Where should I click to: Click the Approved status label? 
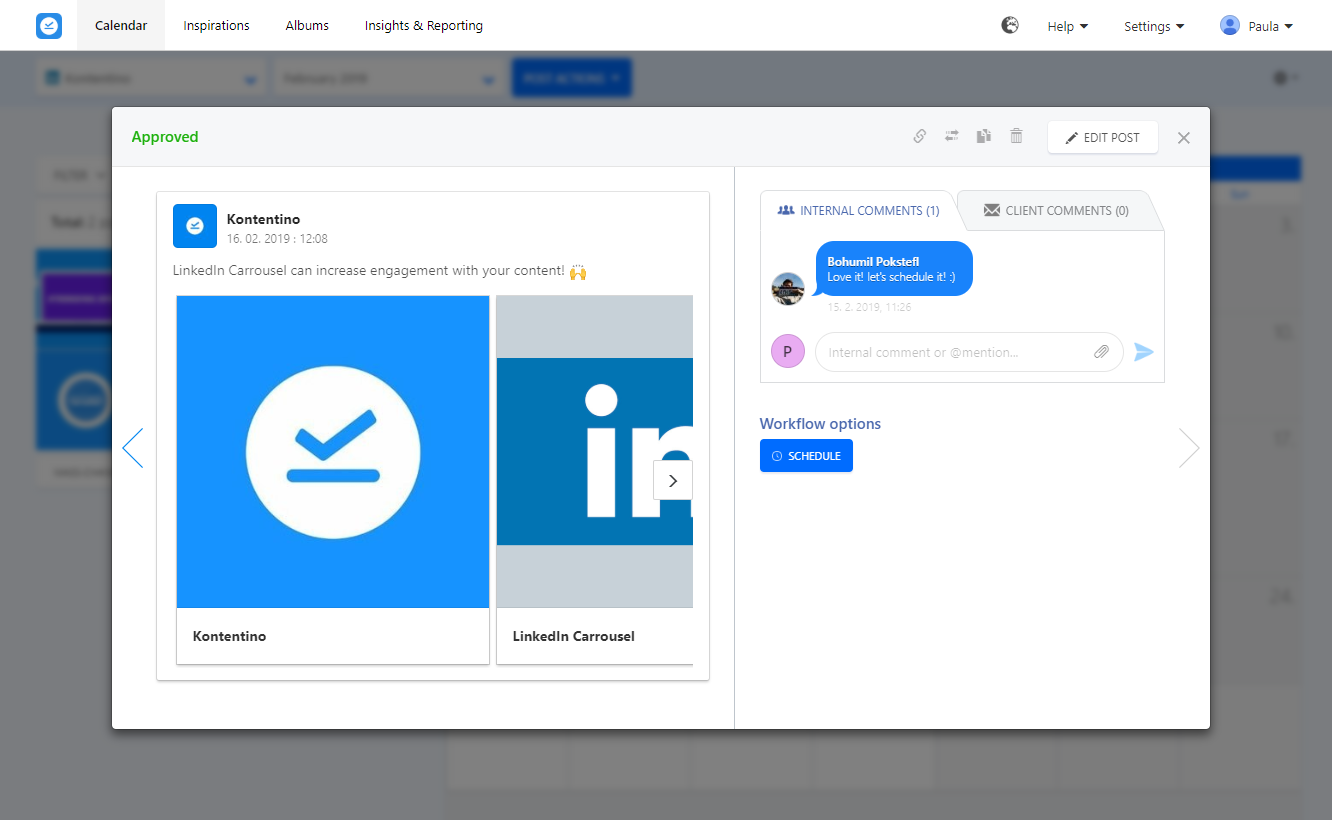coord(165,137)
